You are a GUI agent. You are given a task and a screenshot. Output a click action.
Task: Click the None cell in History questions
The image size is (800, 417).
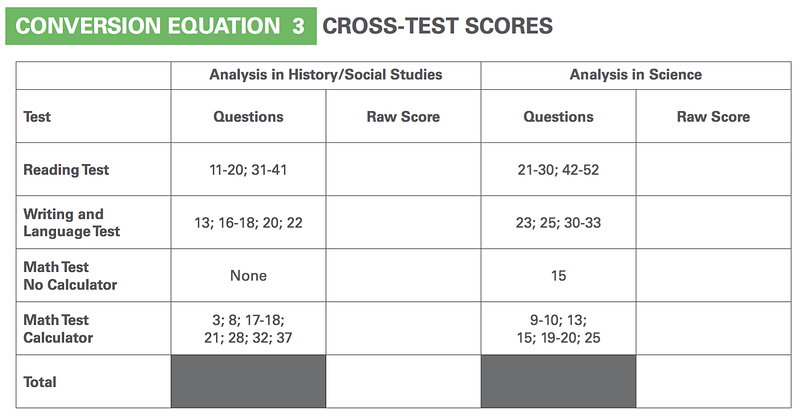(x=248, y=276)
